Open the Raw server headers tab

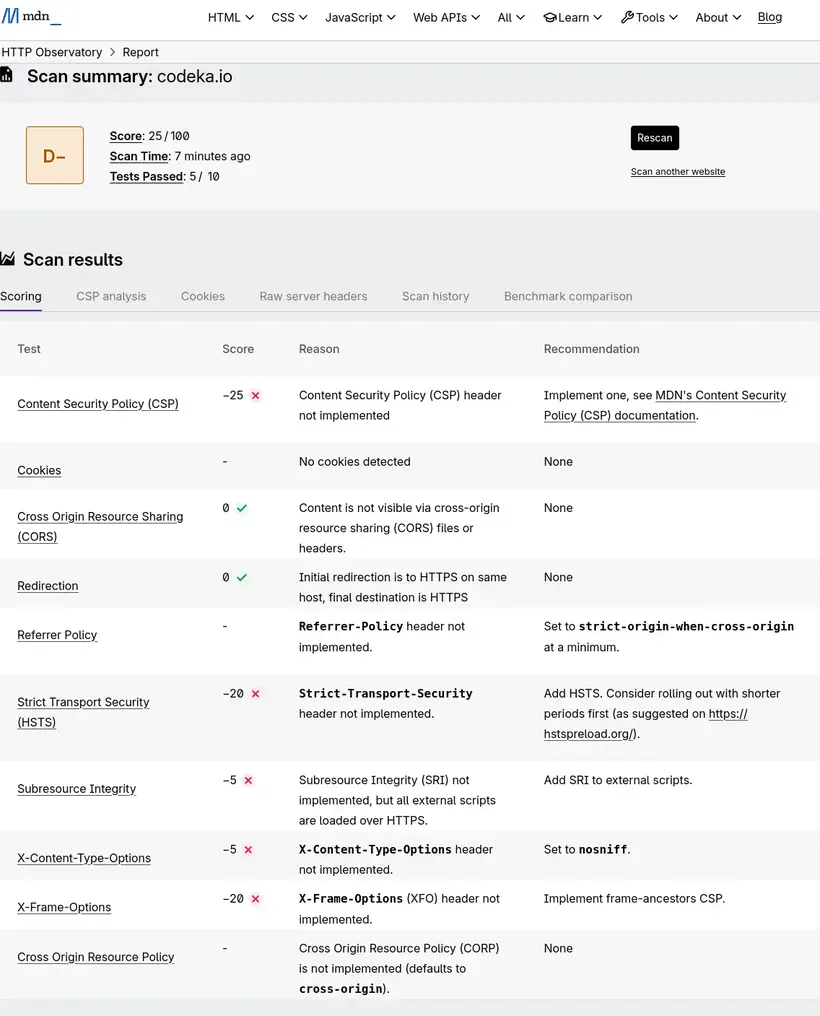(x=313, y=296)
